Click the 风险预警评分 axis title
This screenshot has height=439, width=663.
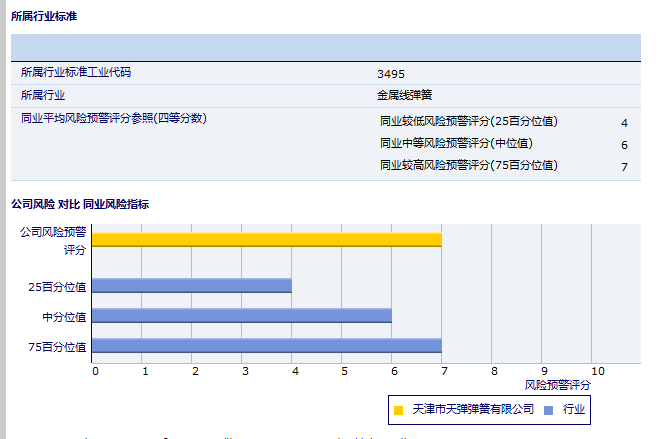(x=557, y=385)
